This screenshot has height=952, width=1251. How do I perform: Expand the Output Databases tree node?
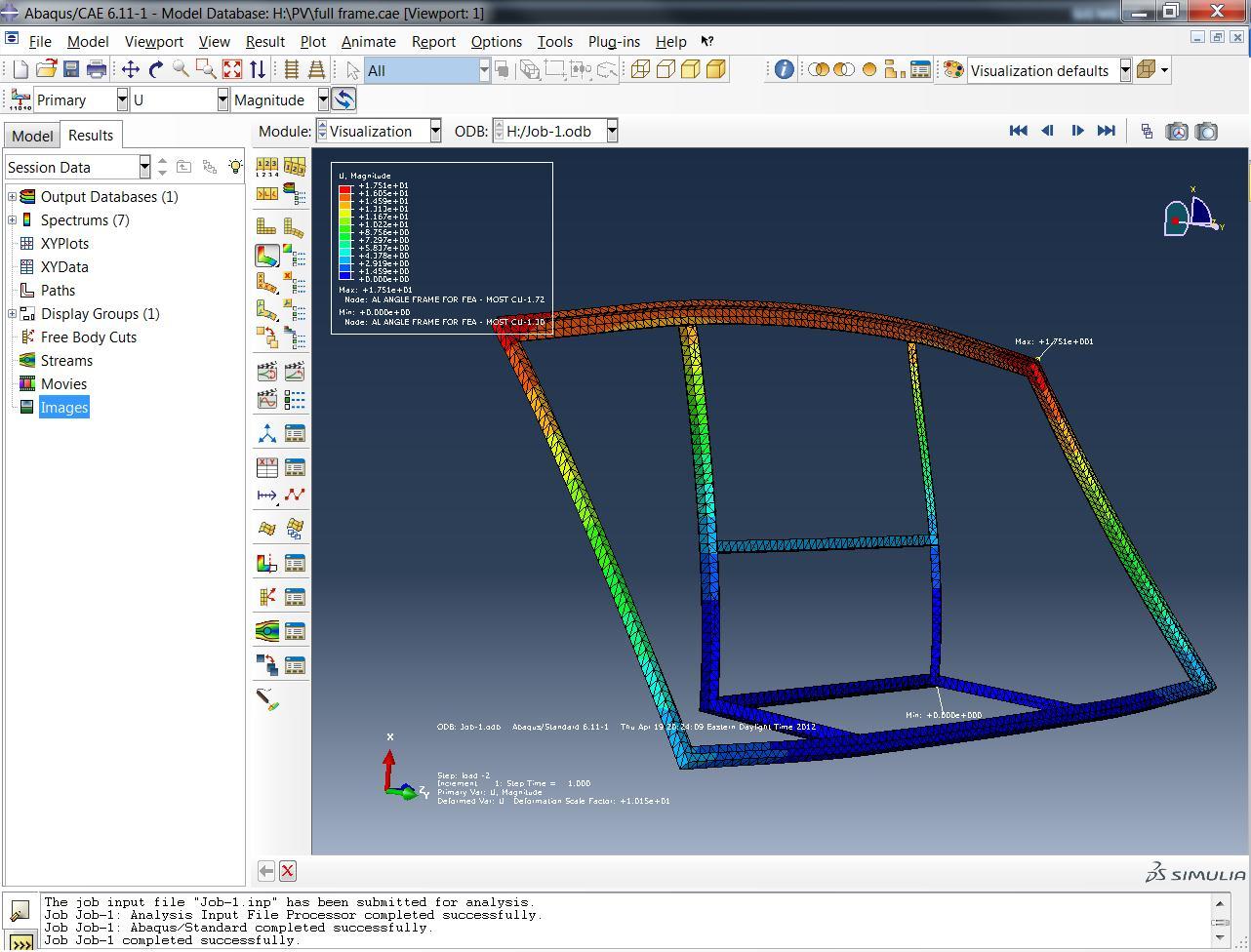pyautogui.click(x=12, y=197)
